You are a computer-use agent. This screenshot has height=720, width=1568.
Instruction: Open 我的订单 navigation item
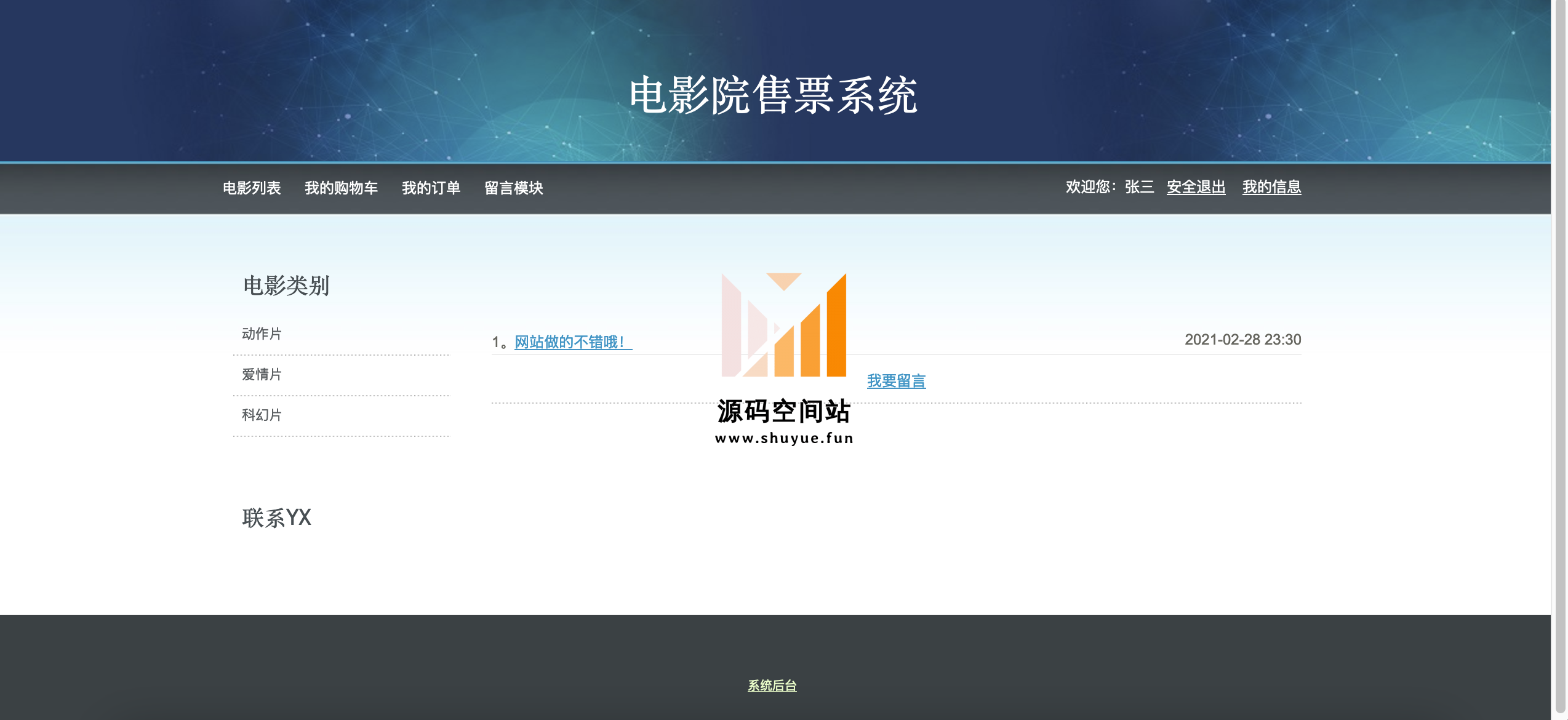[x=431, y=188]
